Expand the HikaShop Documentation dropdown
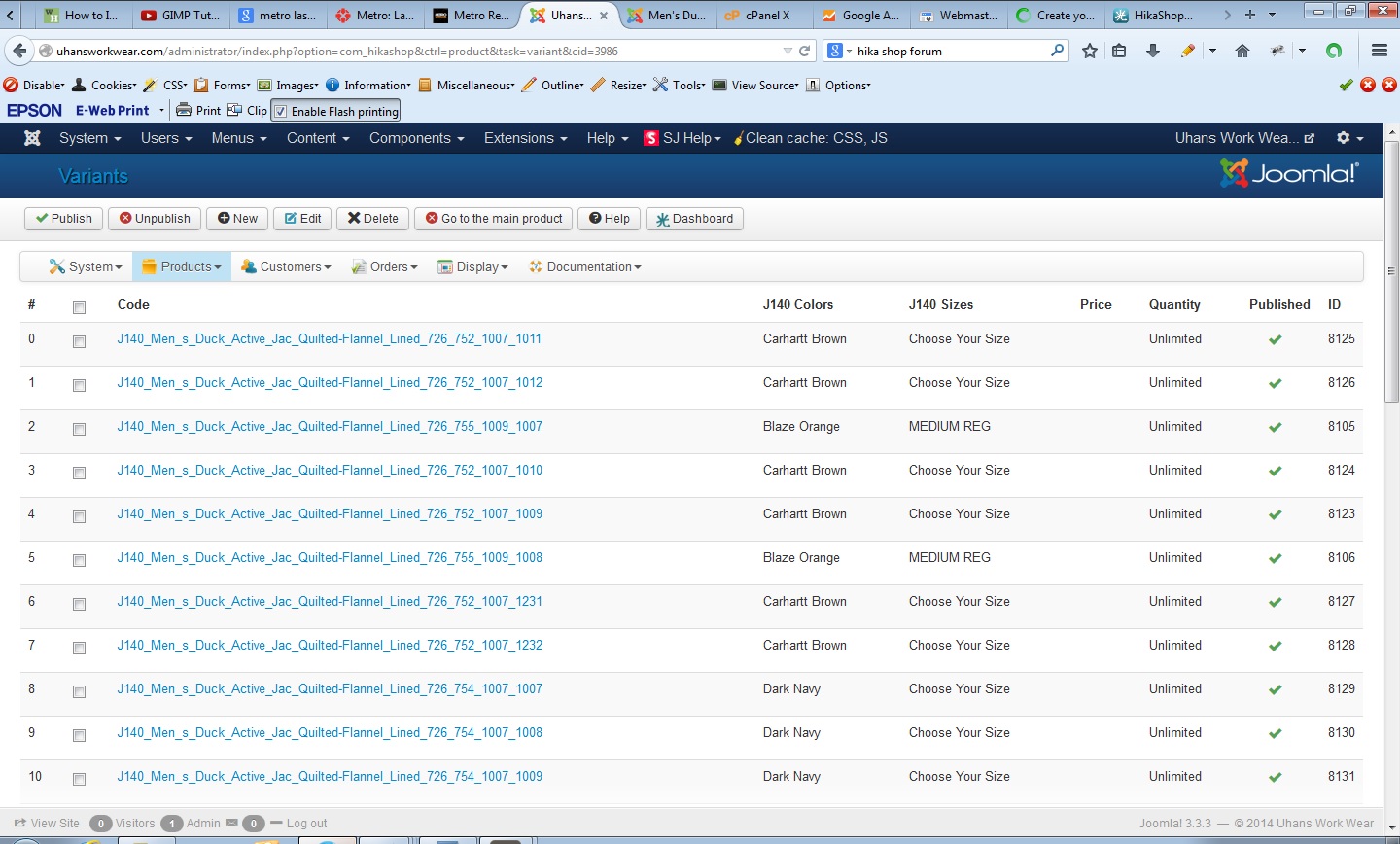 pyautogui.click(x=584, y=266)
